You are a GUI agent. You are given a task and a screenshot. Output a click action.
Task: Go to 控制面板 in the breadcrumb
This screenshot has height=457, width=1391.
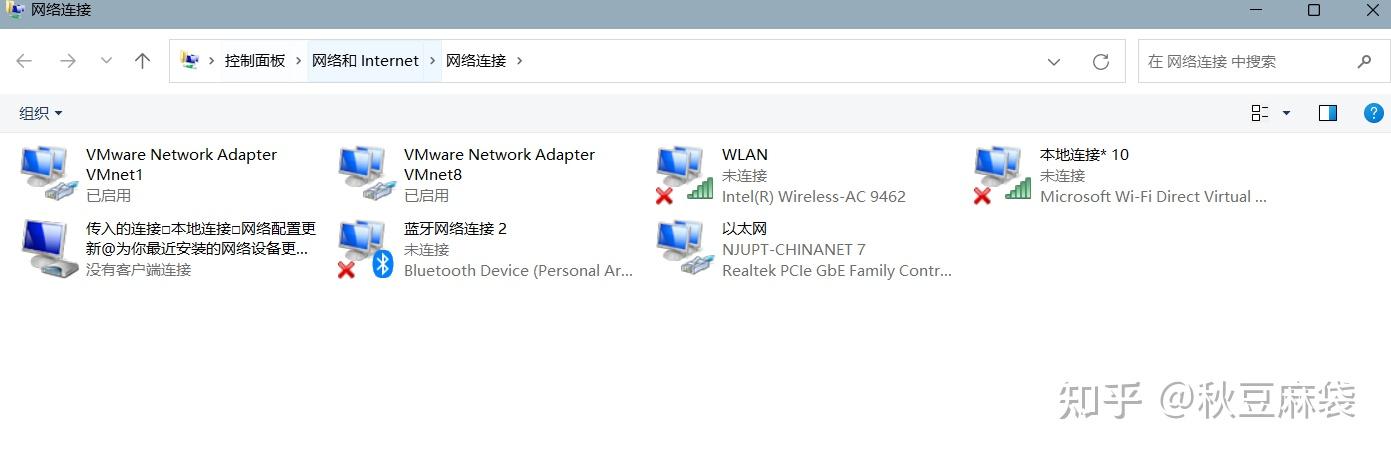point(255,61)
